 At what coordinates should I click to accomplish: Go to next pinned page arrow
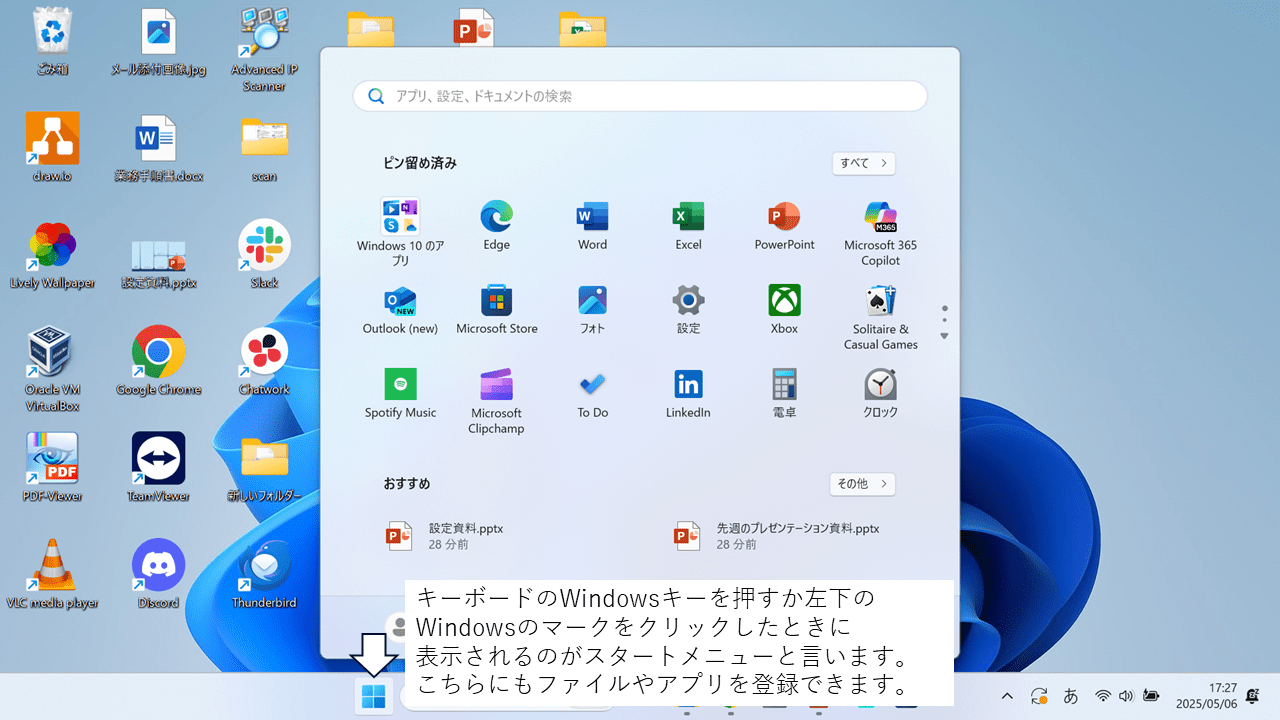pos(944,336)
